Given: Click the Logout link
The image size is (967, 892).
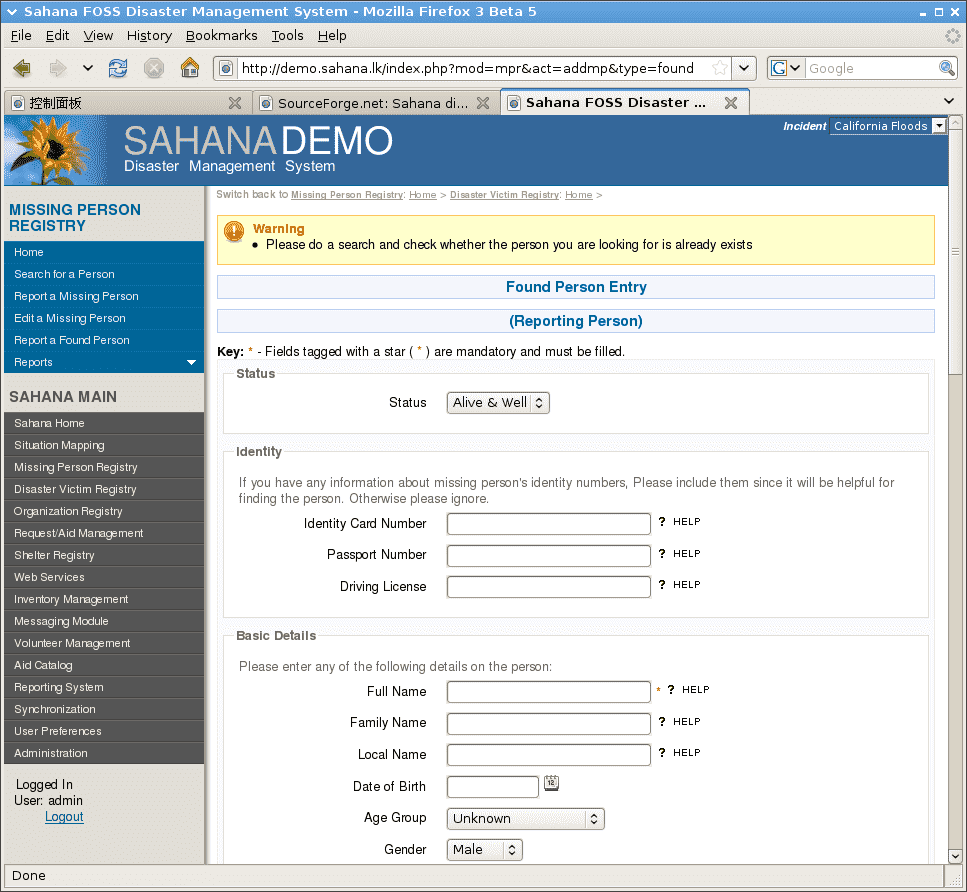Looking at the screenshot, I should tap(64, 817).
